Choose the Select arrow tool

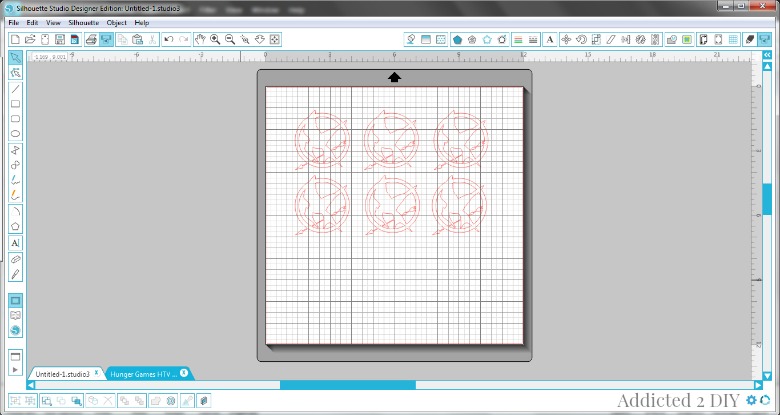(x=15, y=58)
